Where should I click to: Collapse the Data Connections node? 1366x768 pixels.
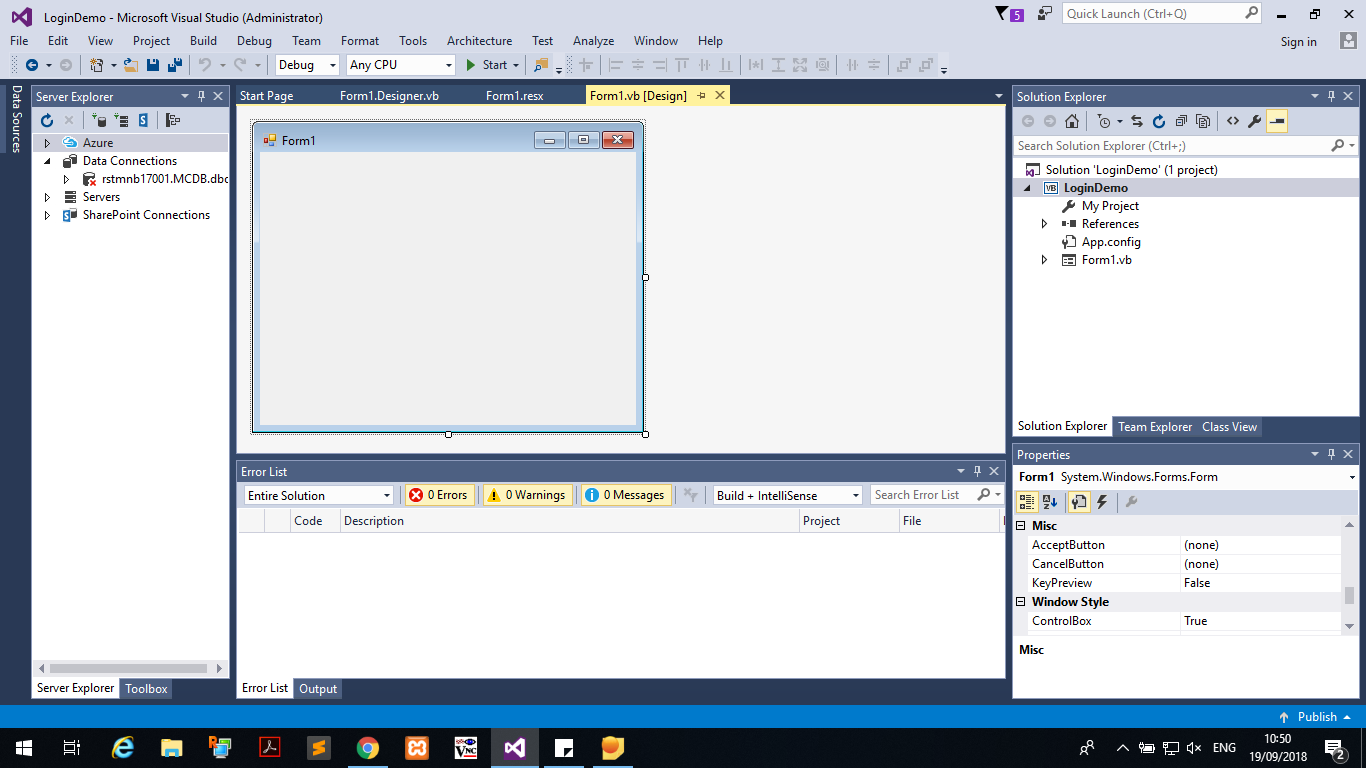coord(47,161)
